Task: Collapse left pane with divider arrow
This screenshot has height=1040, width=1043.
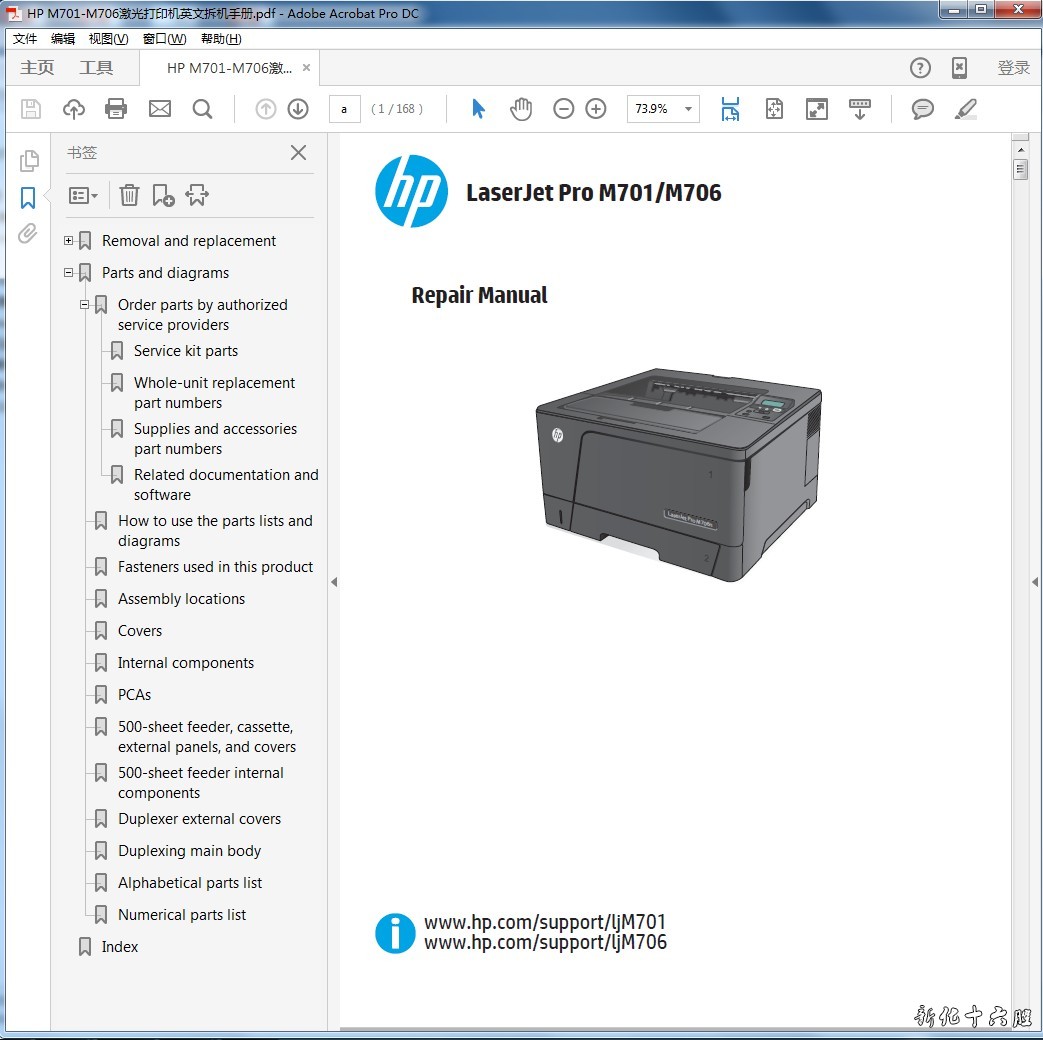Action: pos(334,582)
